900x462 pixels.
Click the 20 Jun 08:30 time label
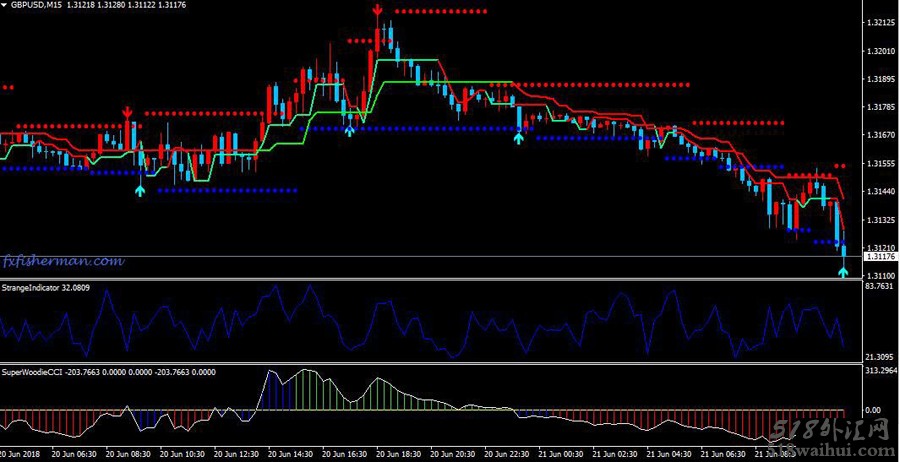point(128,453)
